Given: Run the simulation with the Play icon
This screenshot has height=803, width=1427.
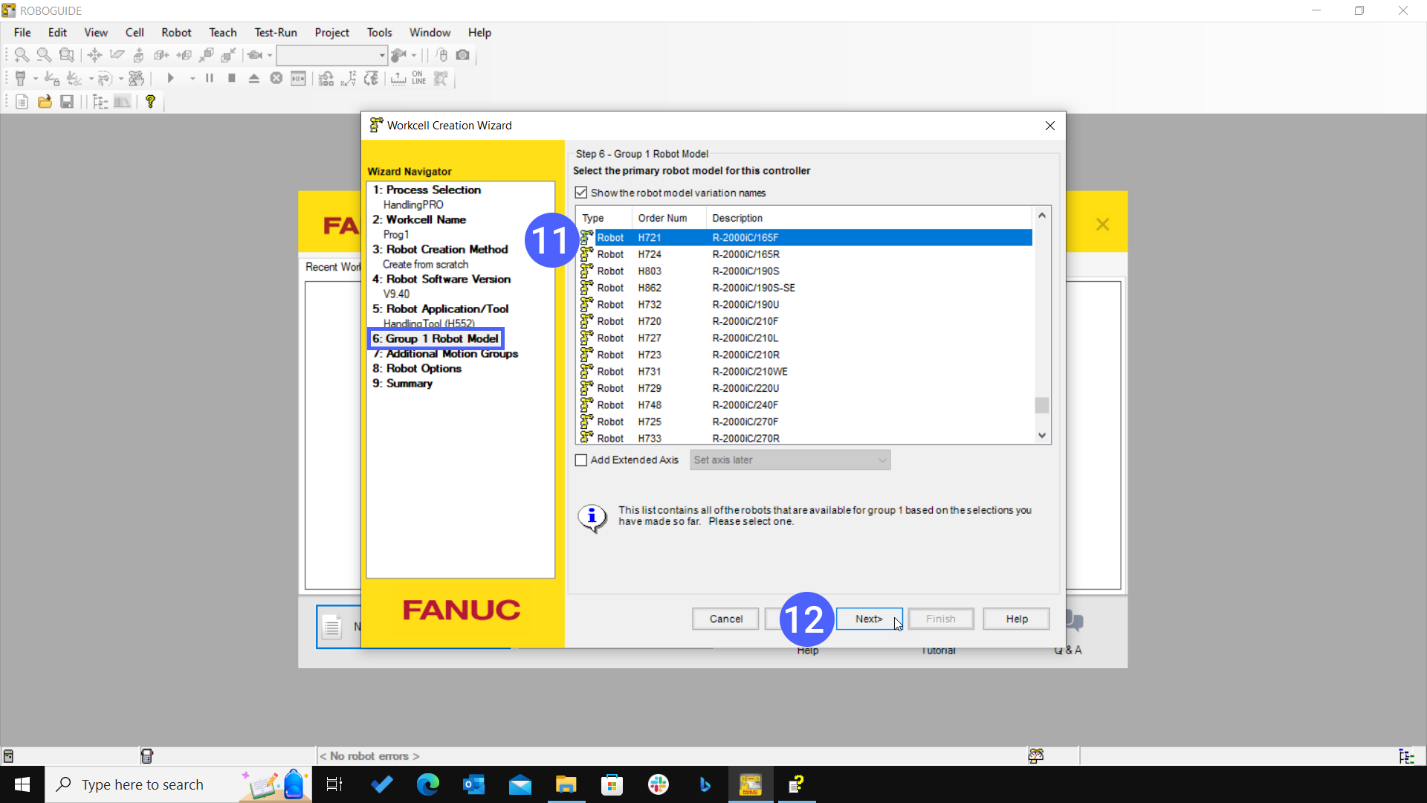Looking at the screenshot, I should 171,77.
